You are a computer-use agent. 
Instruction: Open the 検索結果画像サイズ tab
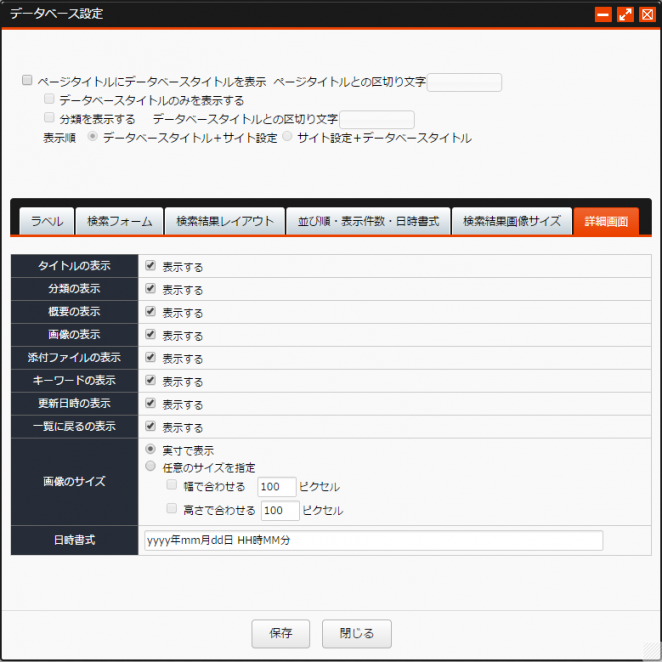click(512, 221)
